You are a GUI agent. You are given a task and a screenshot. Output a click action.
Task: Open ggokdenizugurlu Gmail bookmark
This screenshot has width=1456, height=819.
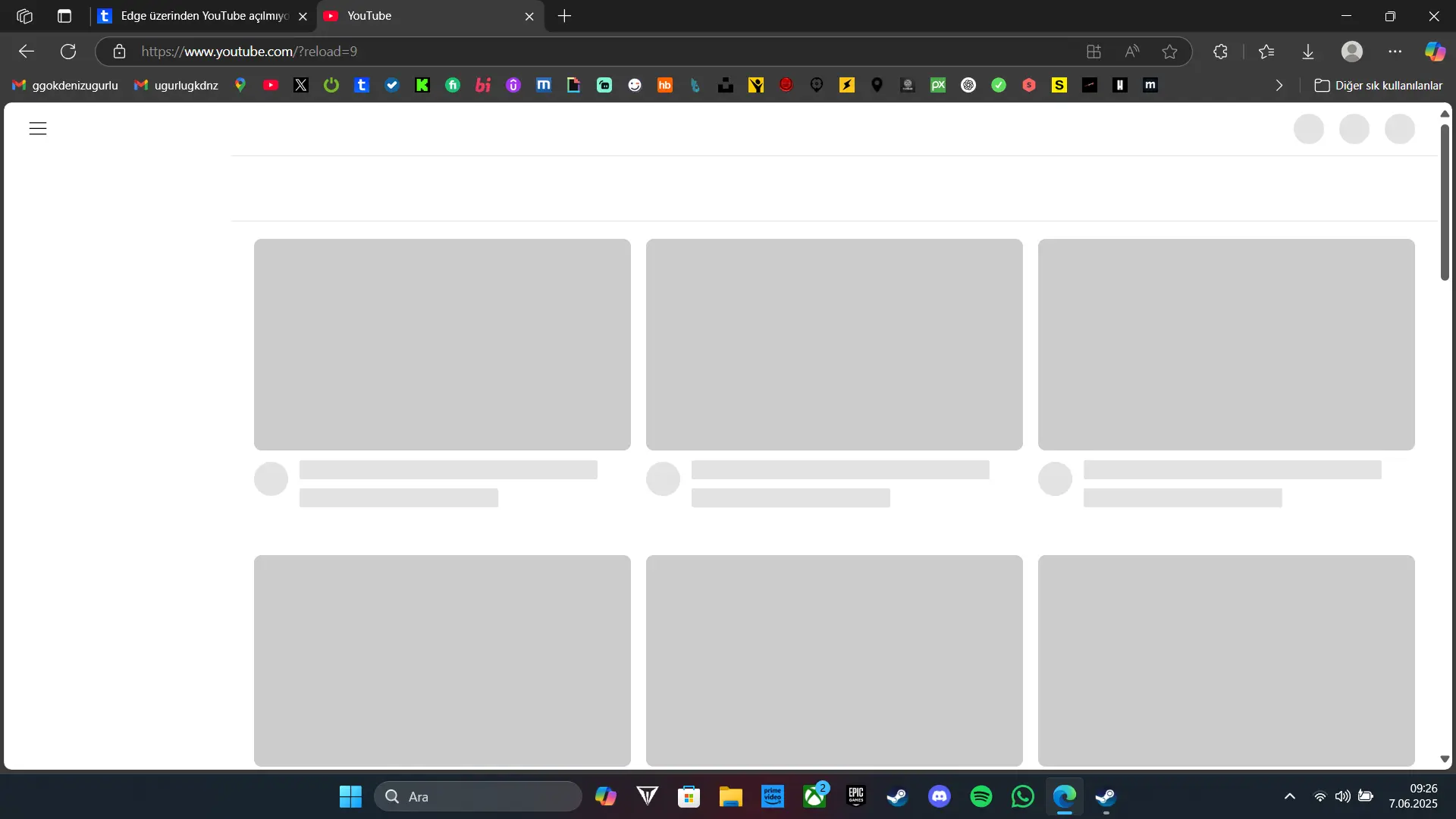(65, 85)
